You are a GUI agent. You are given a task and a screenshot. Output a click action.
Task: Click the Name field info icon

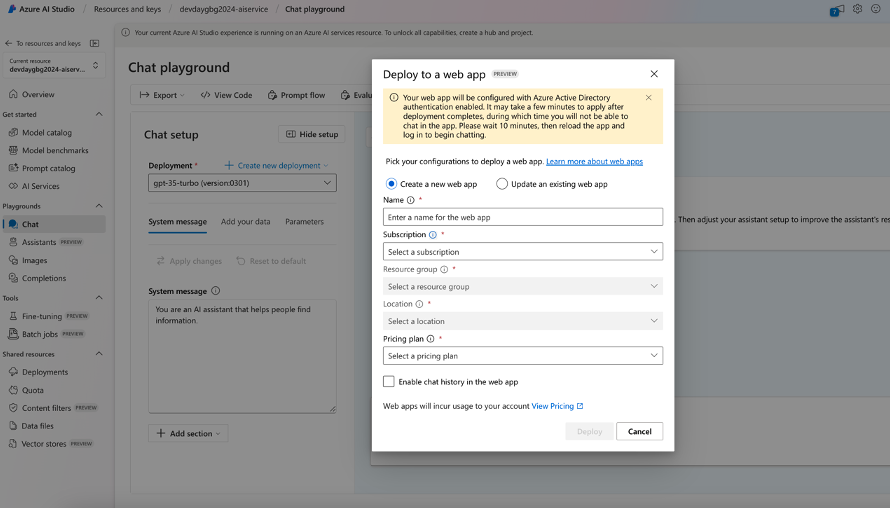(x=410, y=200)
